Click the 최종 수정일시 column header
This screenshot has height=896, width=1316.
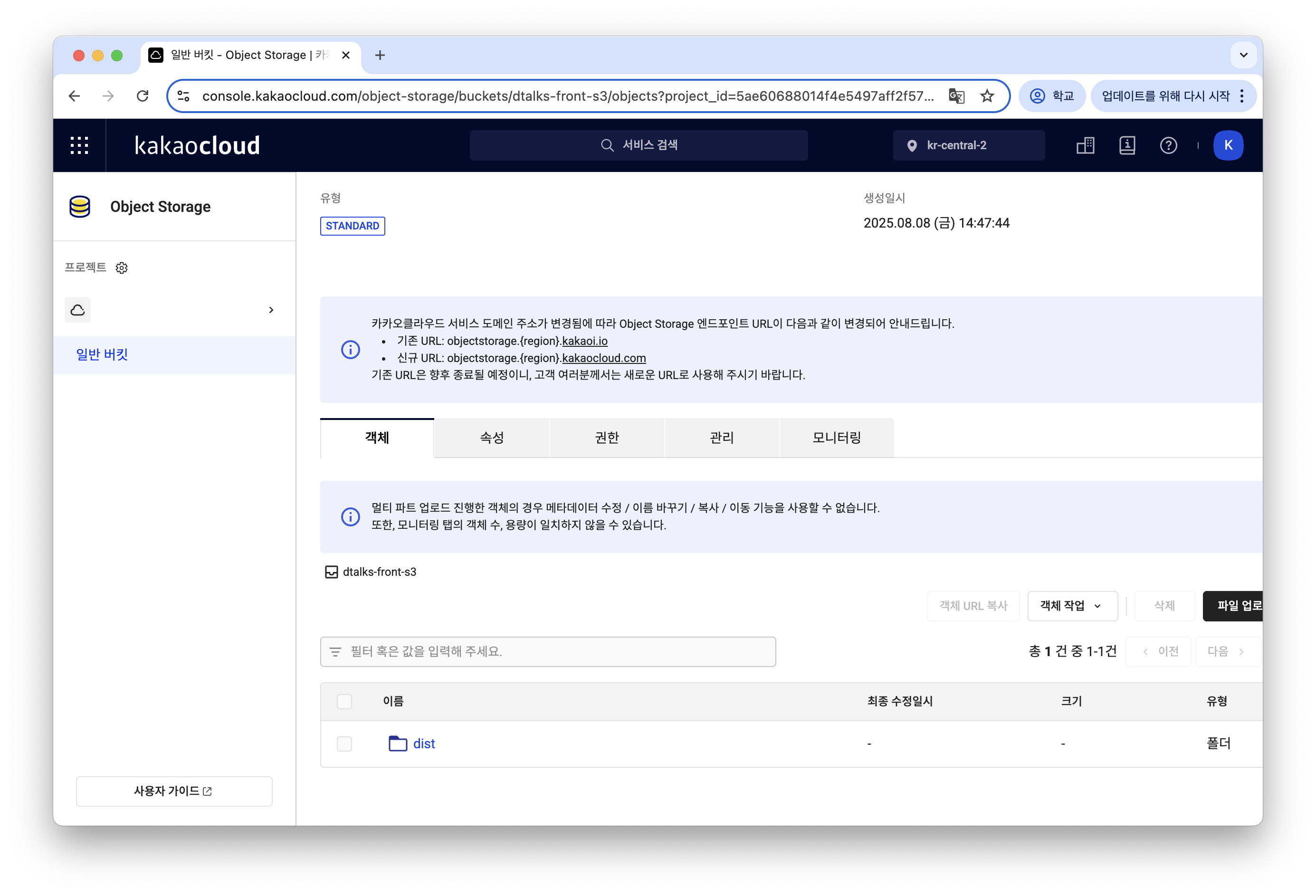pos(900,702)
